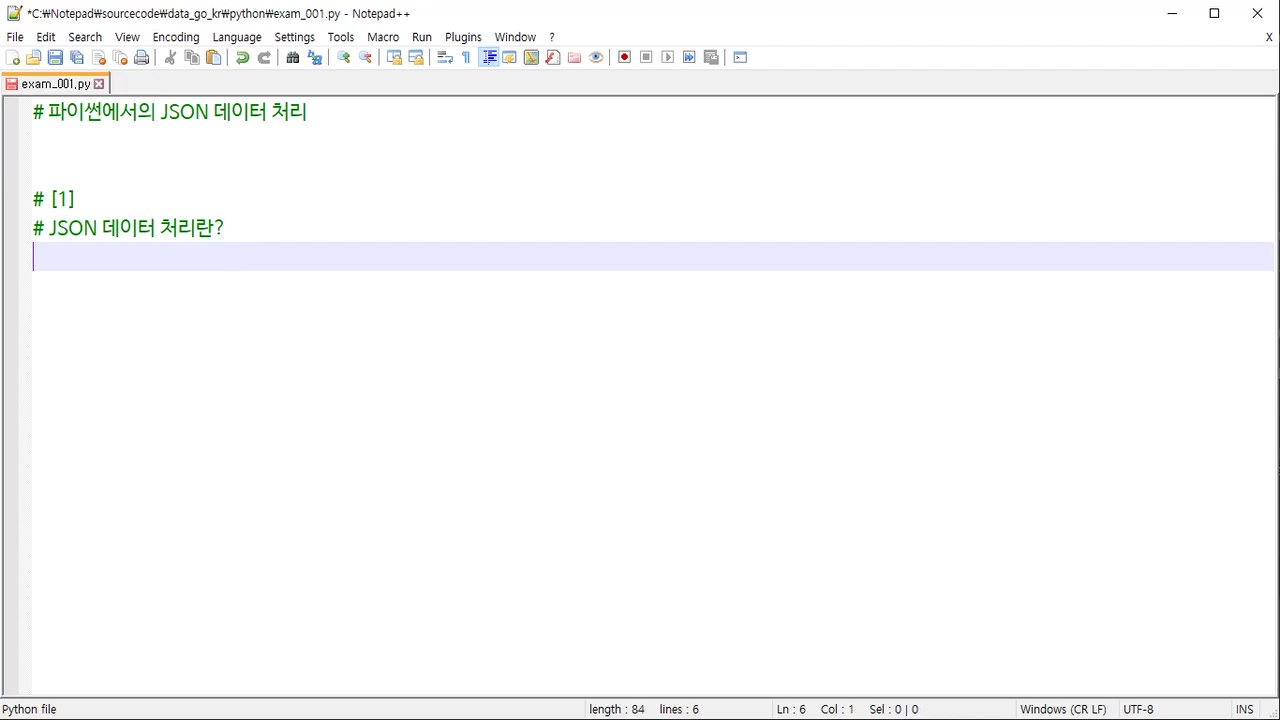Open the Plugins menu
This screenshot has height=720, width=1280.
(x=463, y=37)
